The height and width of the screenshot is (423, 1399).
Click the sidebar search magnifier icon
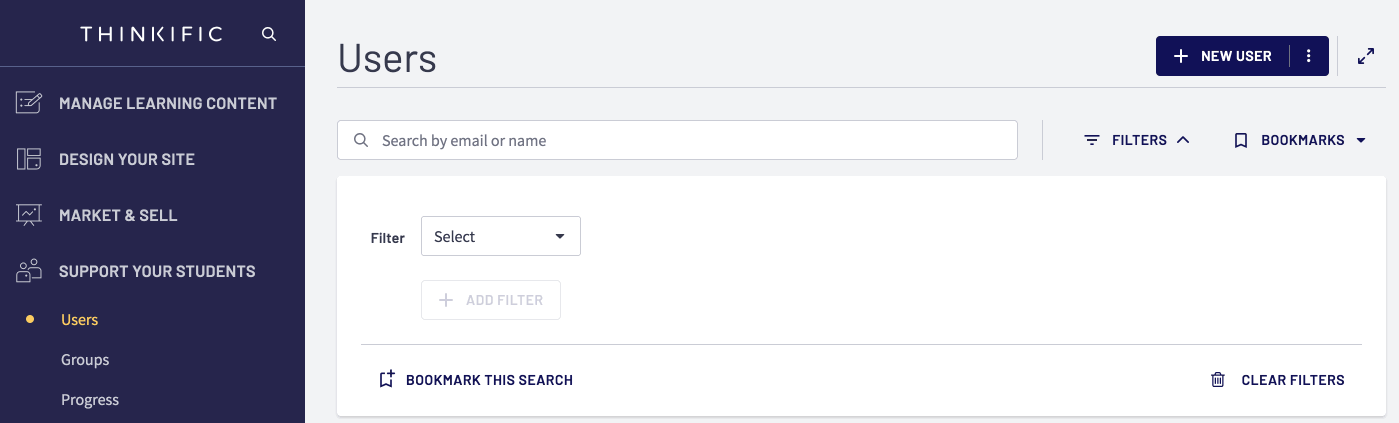pyautogui.click(x=268, y=34)
